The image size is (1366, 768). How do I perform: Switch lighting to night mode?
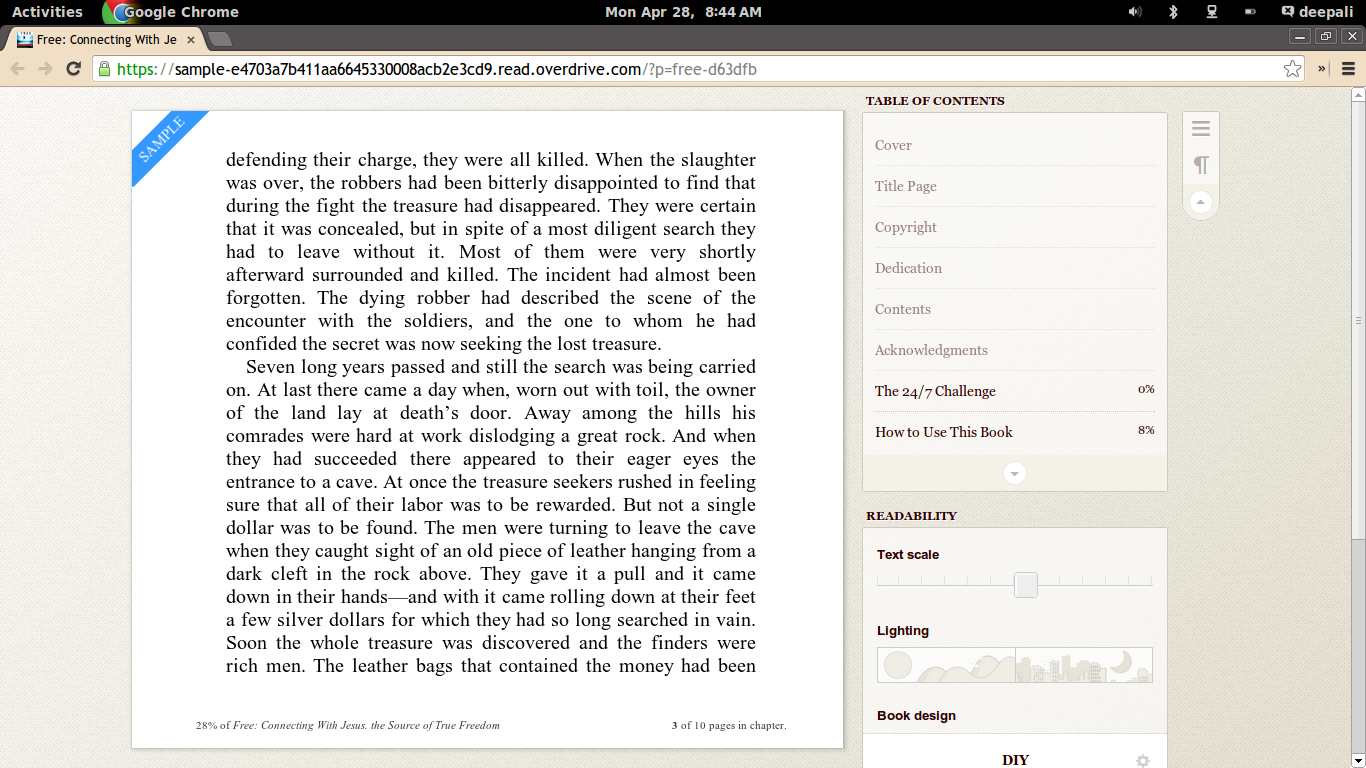click(x=1084, y=665)
